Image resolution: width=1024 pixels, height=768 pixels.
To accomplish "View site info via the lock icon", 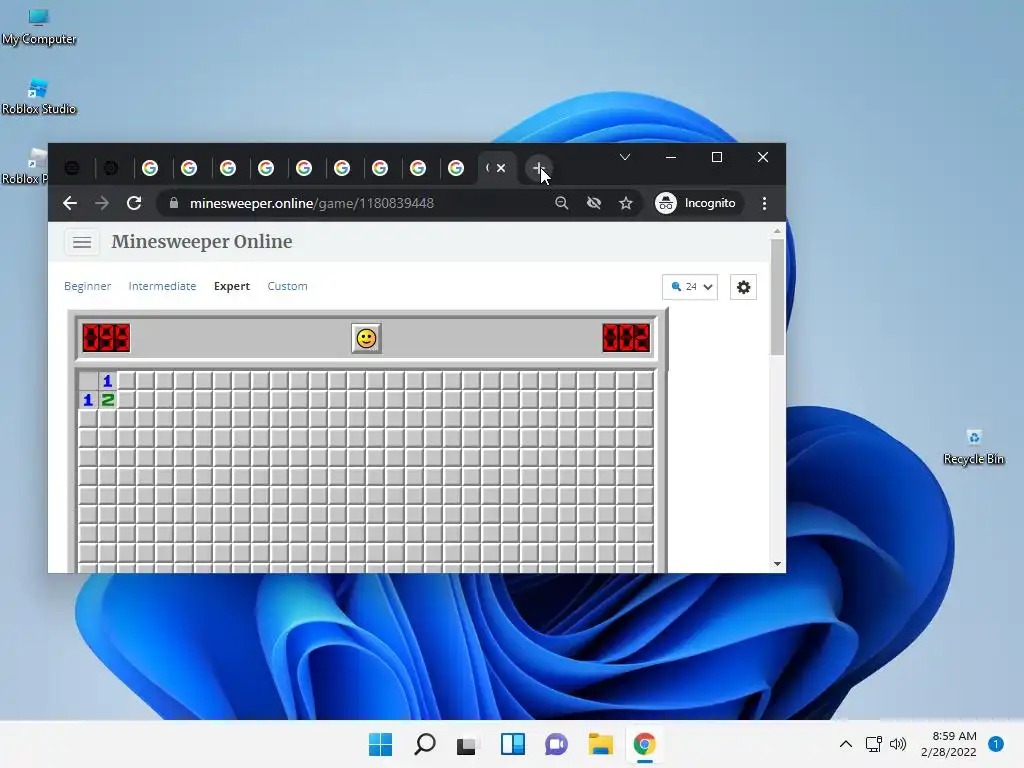I will [x=174, y=203].
